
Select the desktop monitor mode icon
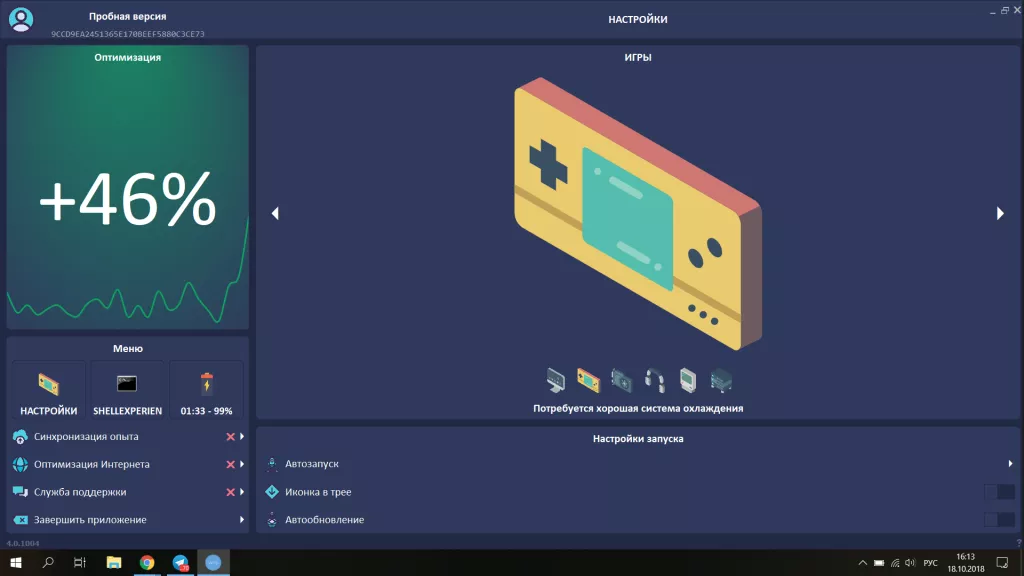pyautogui.click(x=556, y=381)
